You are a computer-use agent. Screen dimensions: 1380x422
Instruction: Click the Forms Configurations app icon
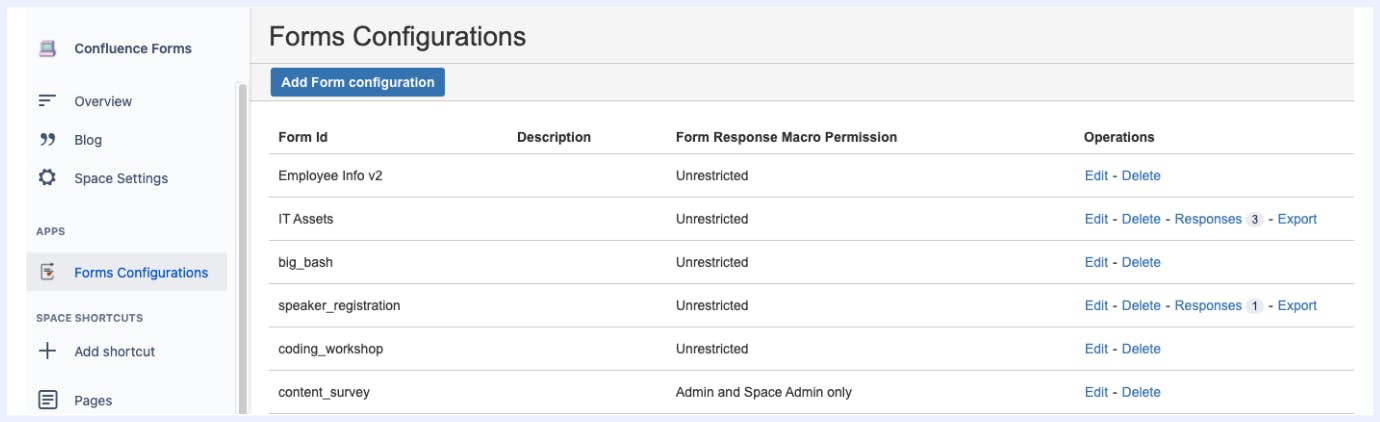tap(47, 272)
